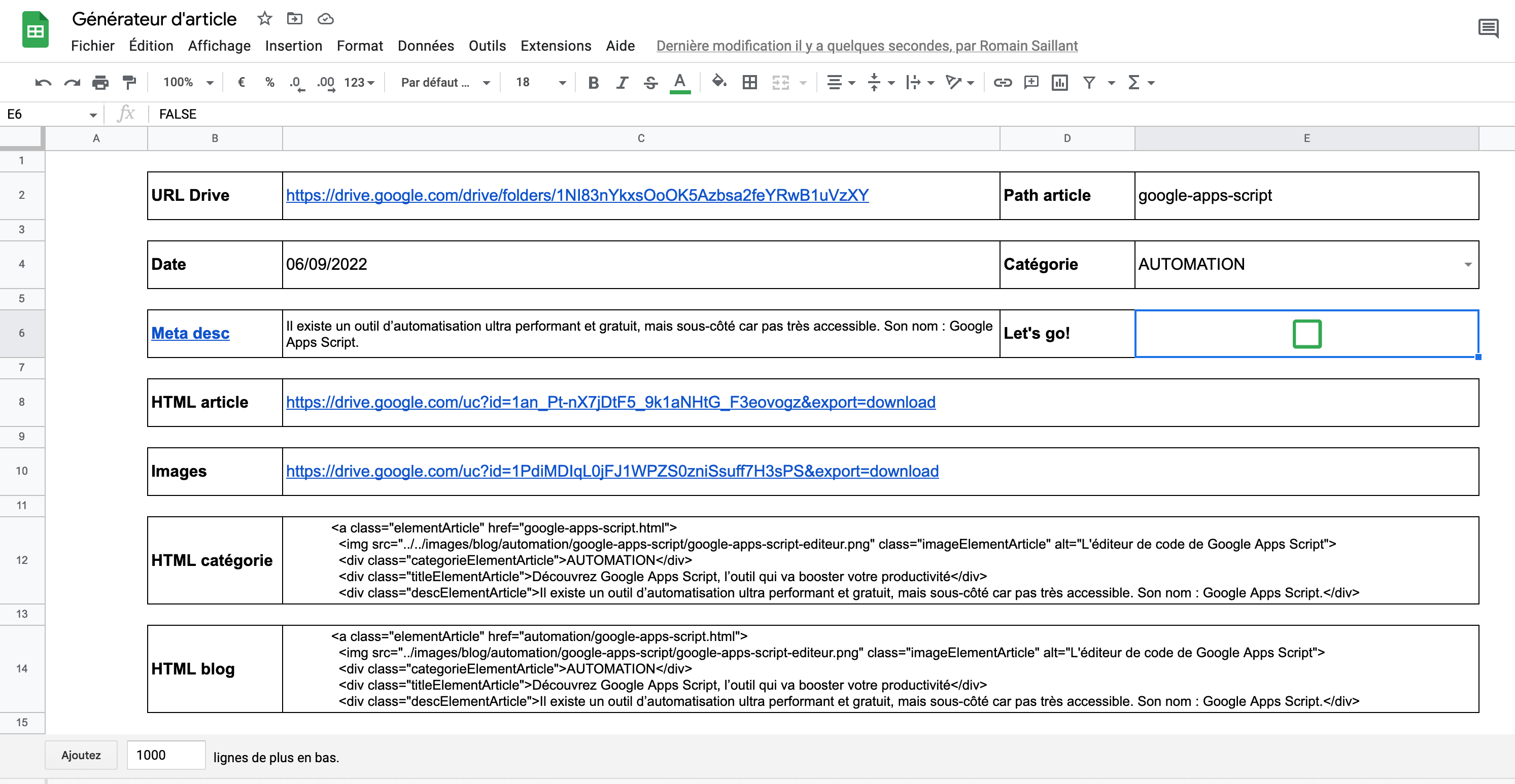The width and height of the screenshot is (1515, 784).
Task: Select the paint format roller icon
Action: pos(129,83)
